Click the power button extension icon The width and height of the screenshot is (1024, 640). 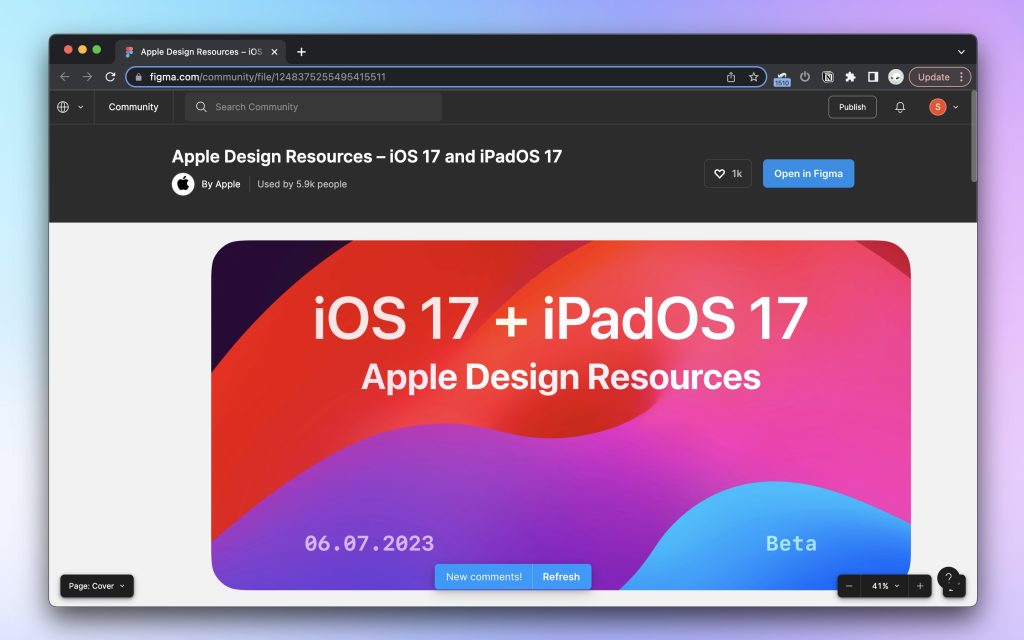(x=805, y=77)
